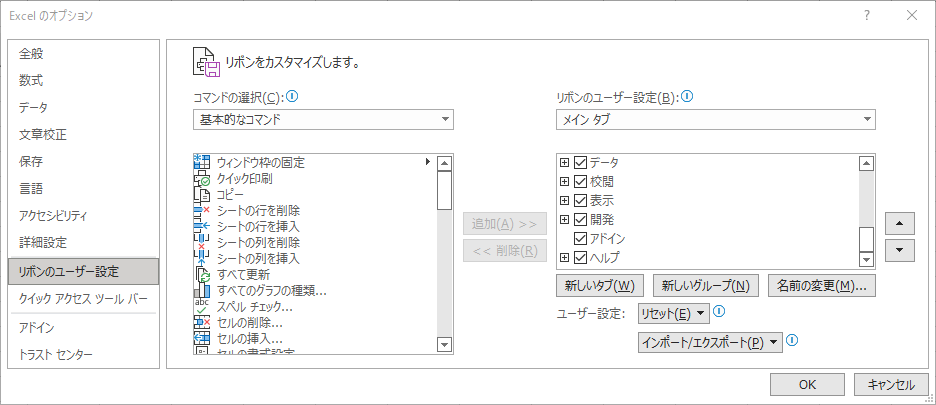The height and width of the screenshot is (405, 936).
Task: Click the help question mark icon
Action: (867, 16)
